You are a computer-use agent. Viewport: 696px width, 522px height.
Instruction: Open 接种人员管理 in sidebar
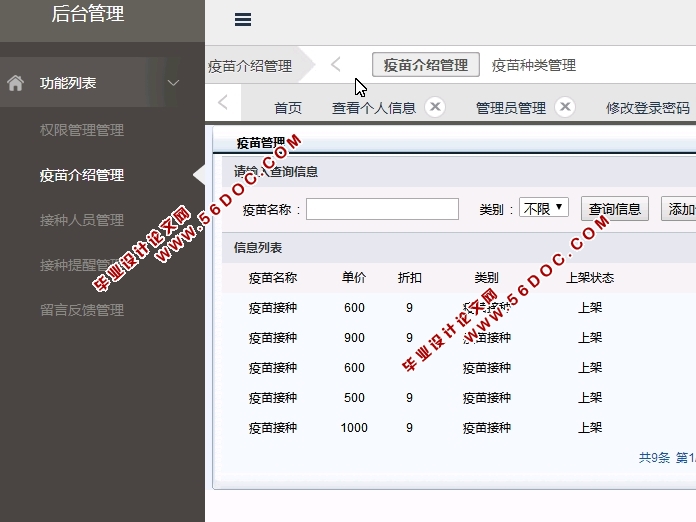pyautogui.click(x=82, y=220)
